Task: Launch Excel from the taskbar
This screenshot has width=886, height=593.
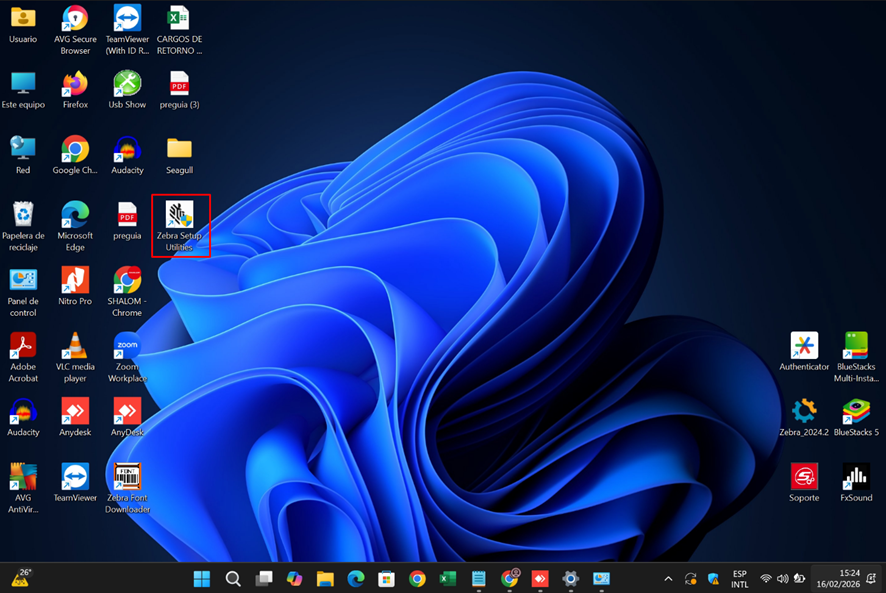Action: pyautogui.click(x=448, y=579)
